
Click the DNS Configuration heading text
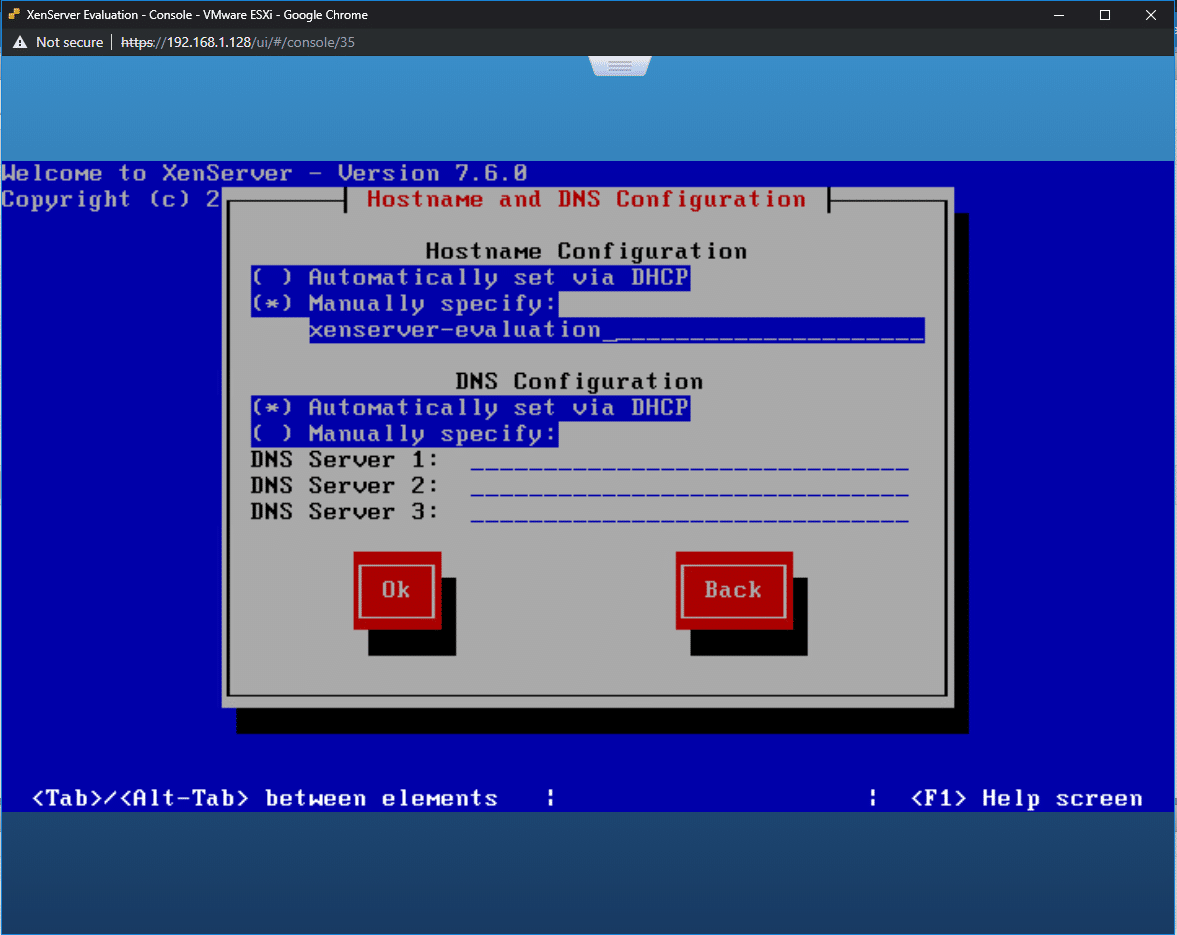tap(579, 382)
